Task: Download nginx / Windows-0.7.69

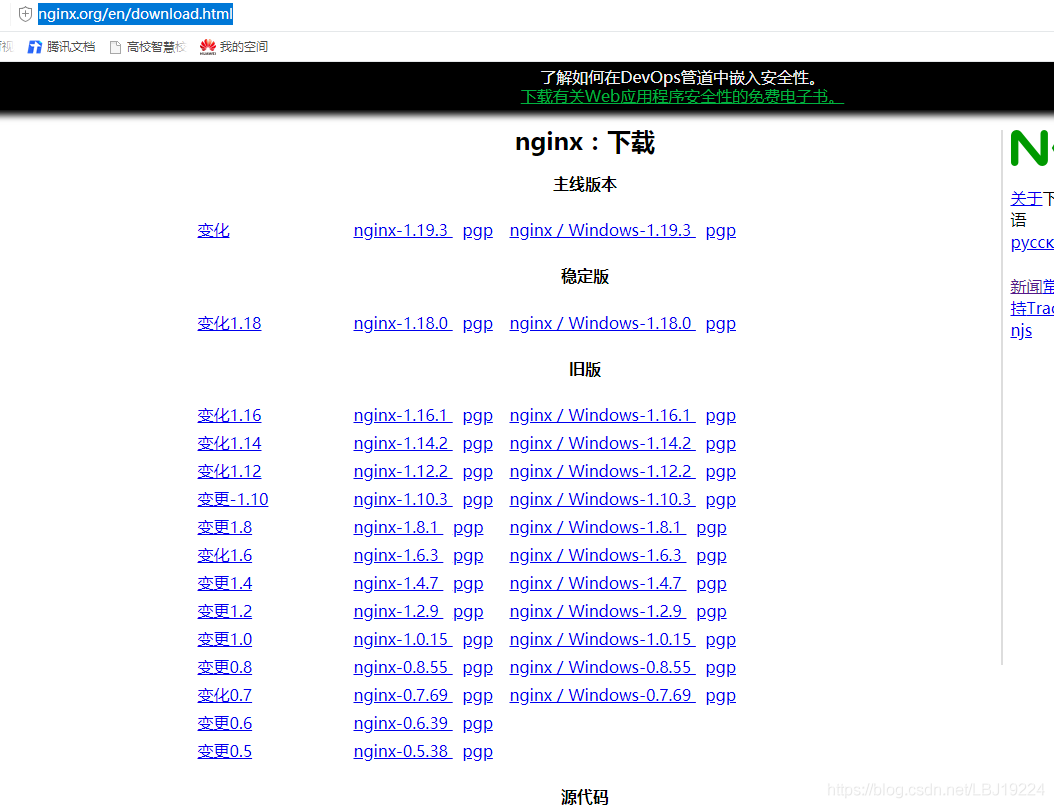Action: (x=602, y=696)
